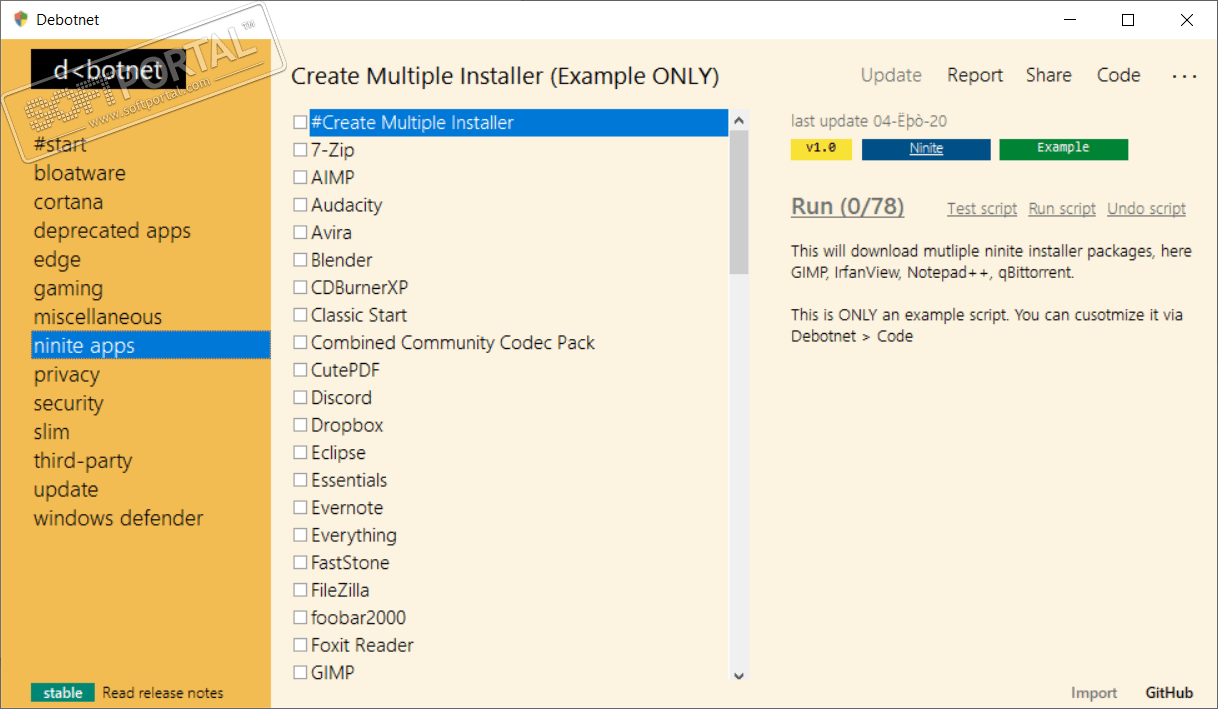
Task: Tick the 7-Zip checkbox
Action: [x=300, y=150]
